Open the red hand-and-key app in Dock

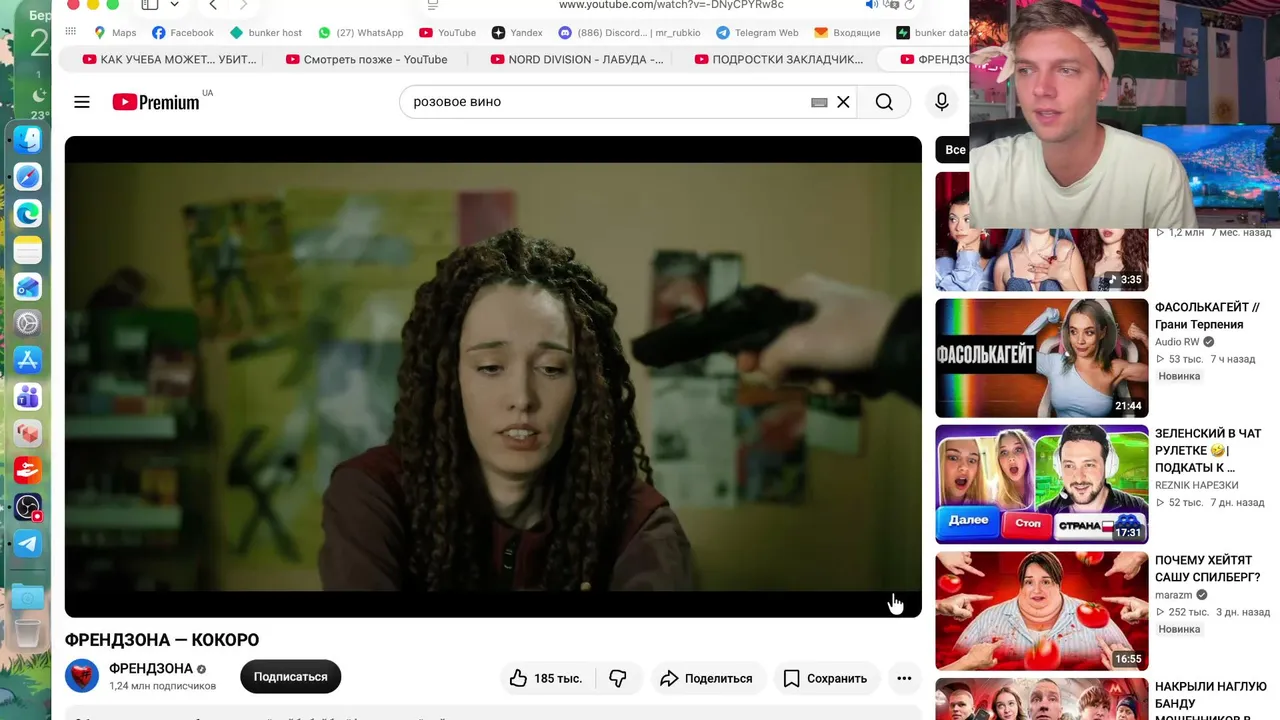[x=28, y=470]
